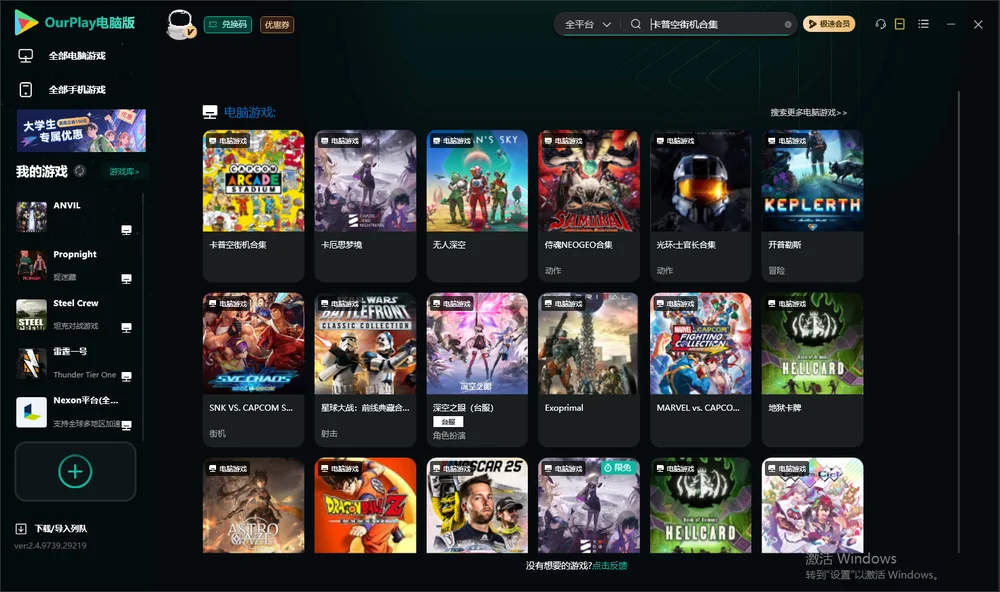The height and width of the screenshot is (592, 1000).
Task: Click the PC platform icon on ANVIL row
Action: [x=126, y=230]
